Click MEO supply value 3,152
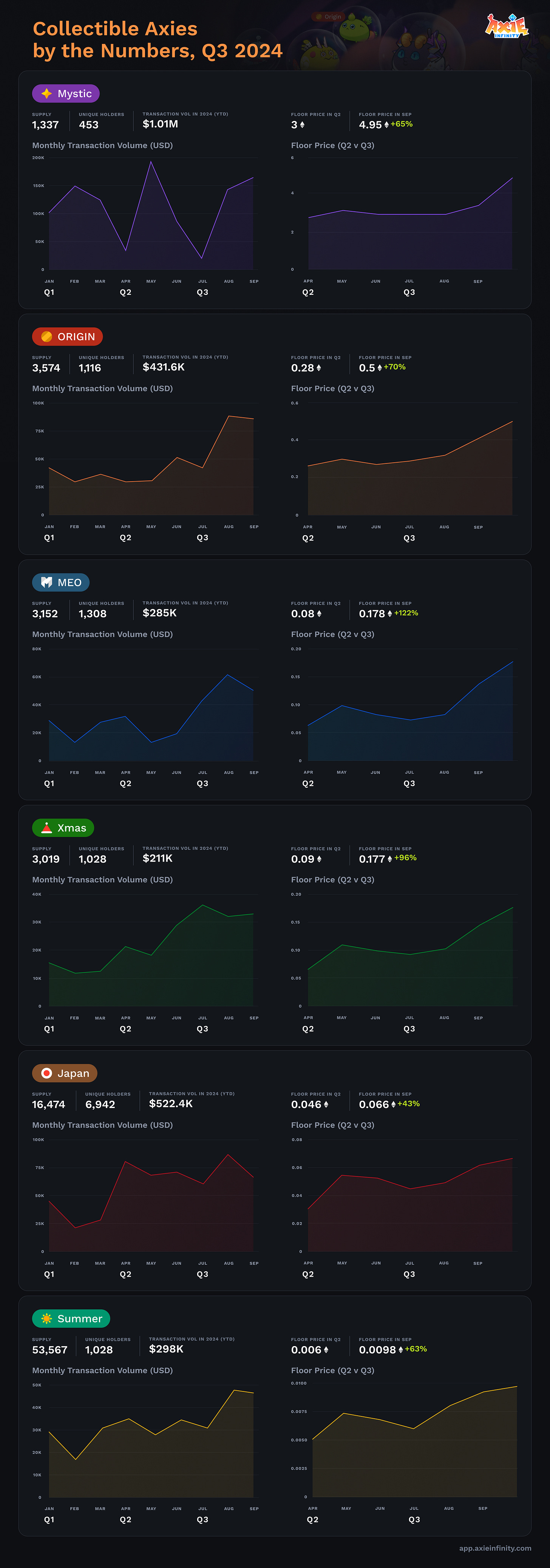Viewport: 550px width, 1568px height. 45,614
